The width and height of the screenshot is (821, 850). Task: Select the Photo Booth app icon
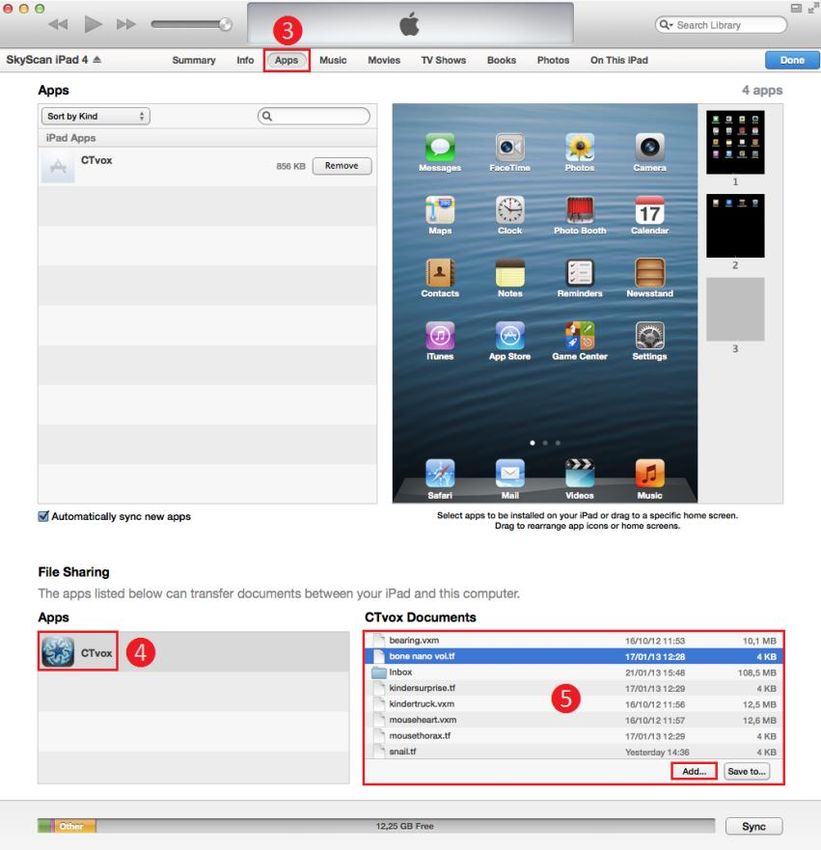tap(580, 210)
